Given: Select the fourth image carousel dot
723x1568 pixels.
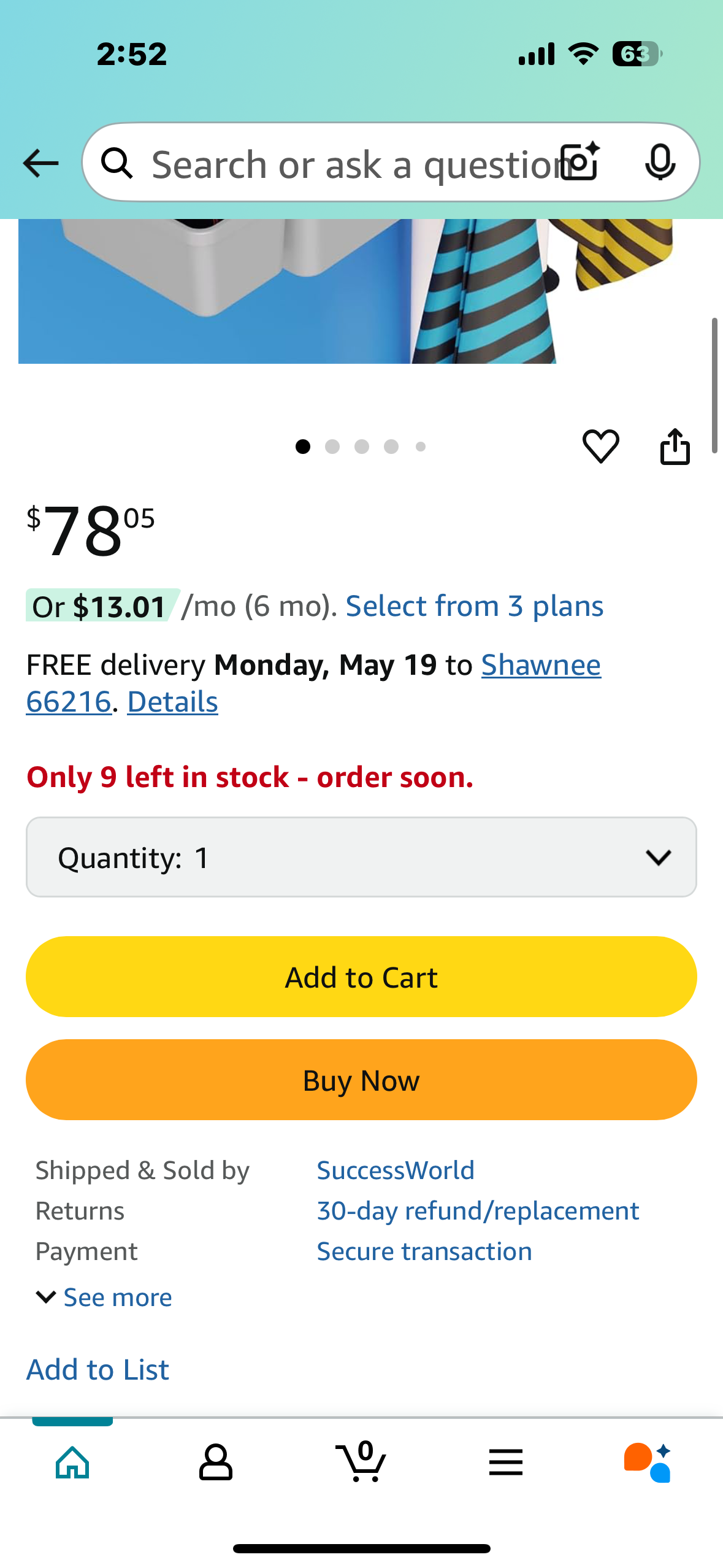Looking at the screenshot, I should tap(391, 447).
